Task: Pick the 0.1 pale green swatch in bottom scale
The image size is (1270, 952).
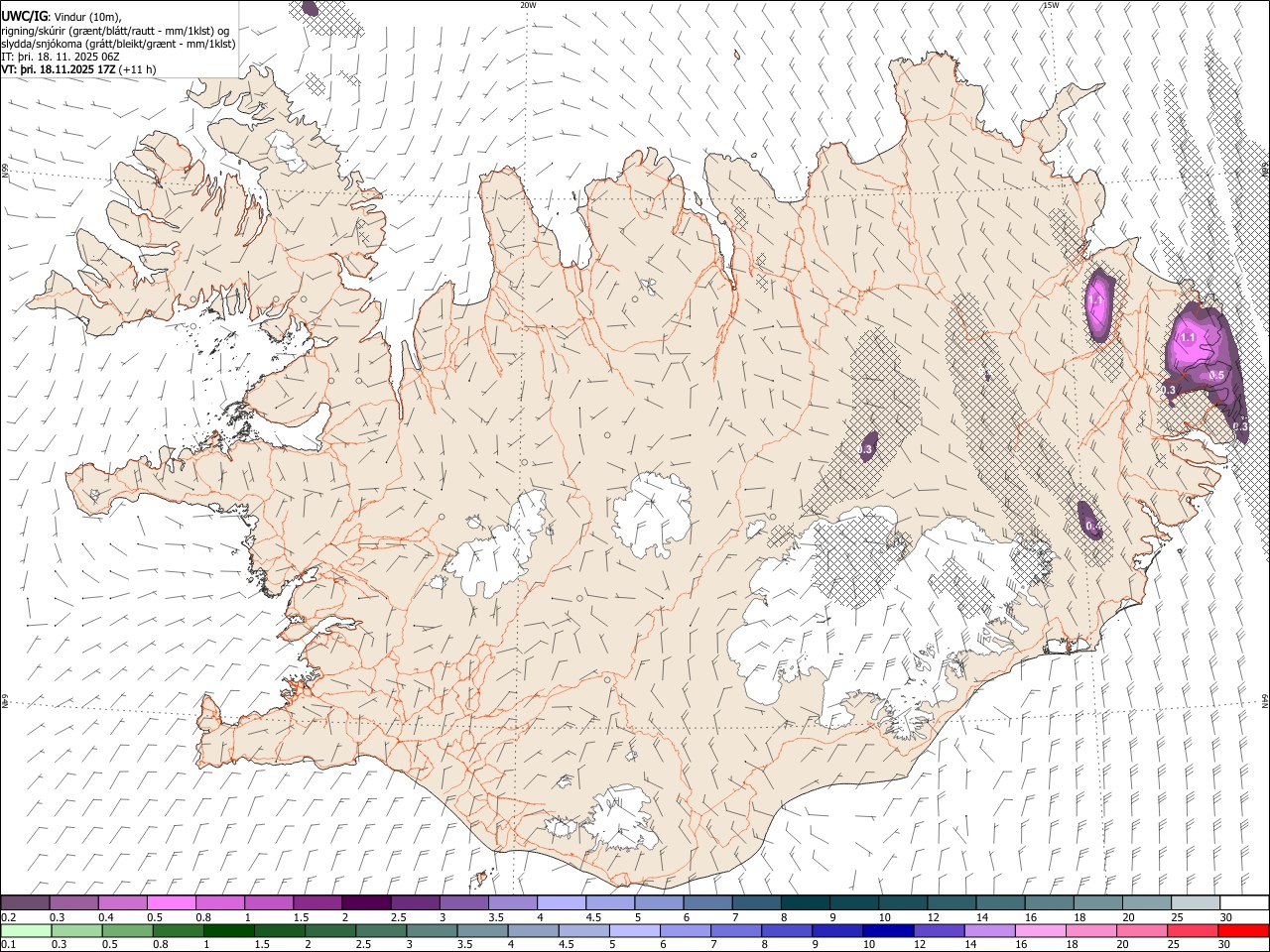Action: (26, 930)
